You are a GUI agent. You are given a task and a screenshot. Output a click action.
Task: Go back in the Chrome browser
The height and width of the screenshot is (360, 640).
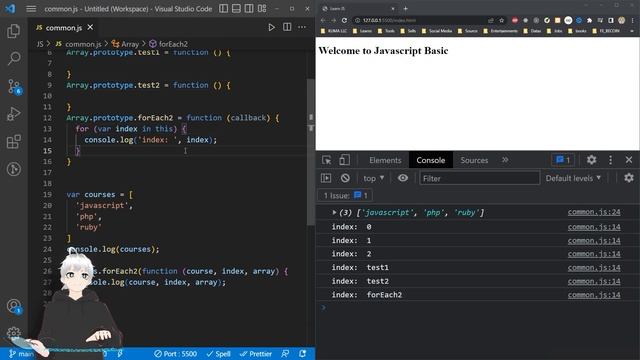tap(323, 20)
